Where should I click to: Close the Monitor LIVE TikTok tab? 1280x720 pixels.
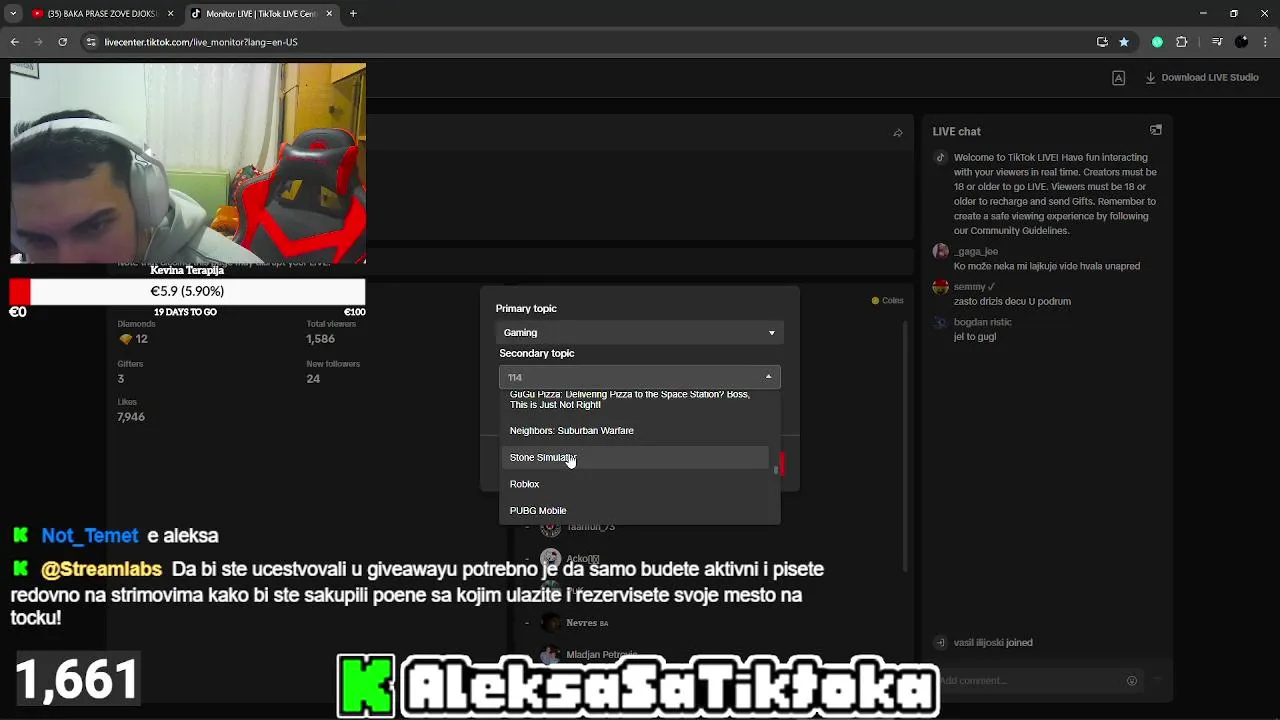[x=329, y=14]
